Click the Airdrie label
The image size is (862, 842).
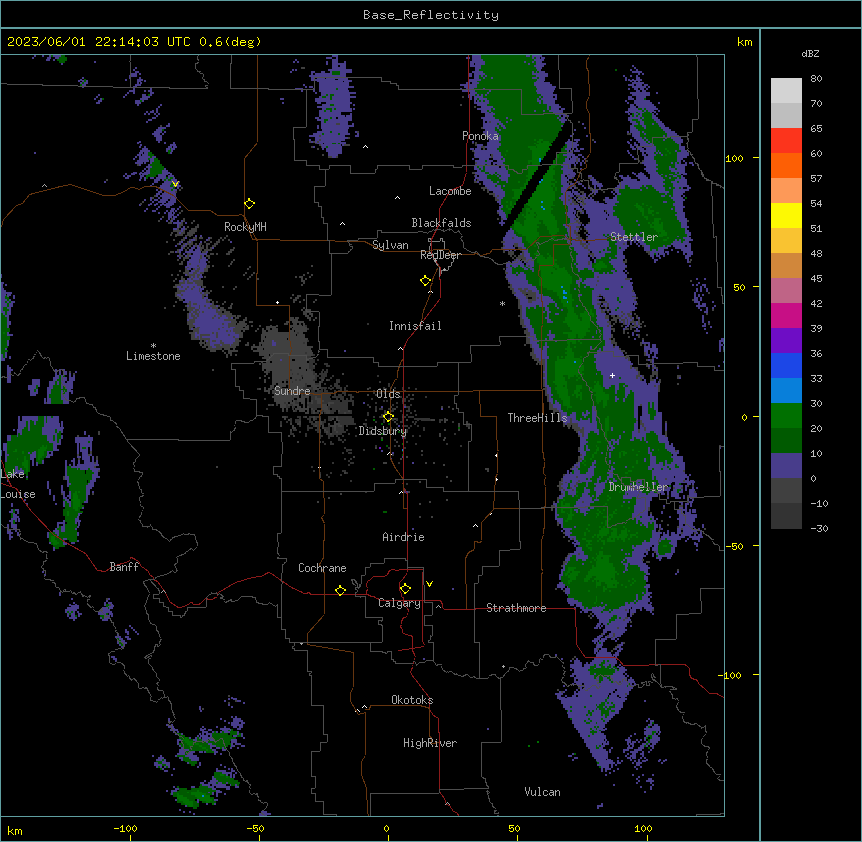(x=404, y=537)
